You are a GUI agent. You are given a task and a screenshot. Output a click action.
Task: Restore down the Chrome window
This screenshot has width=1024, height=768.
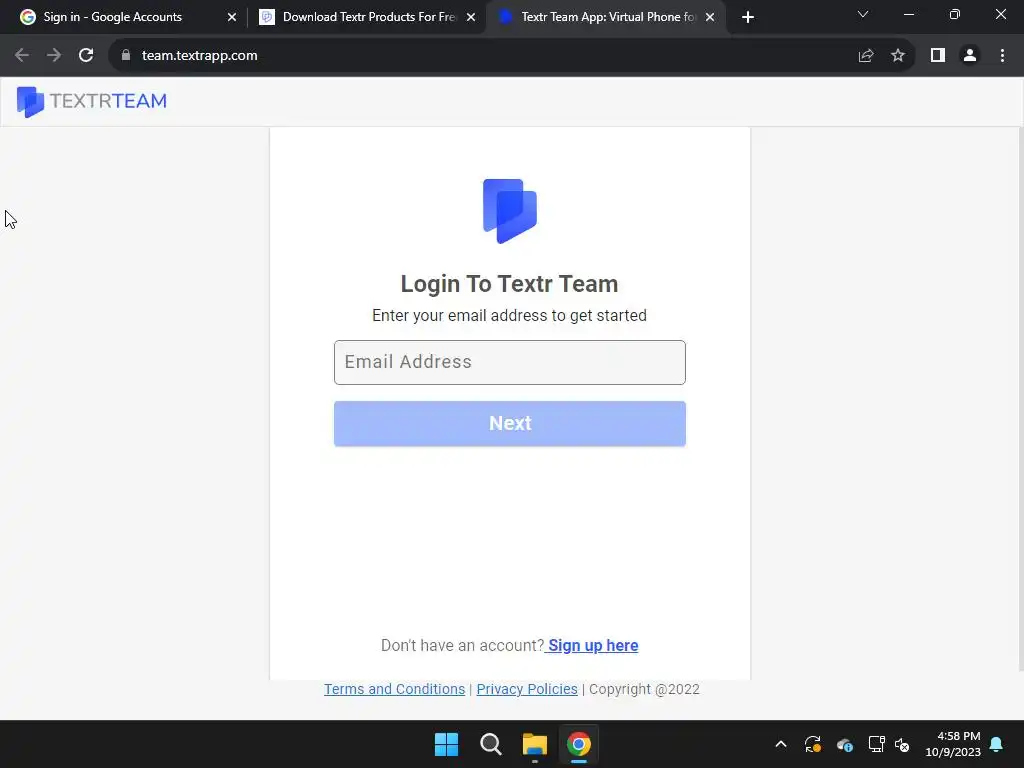point(955,14)
